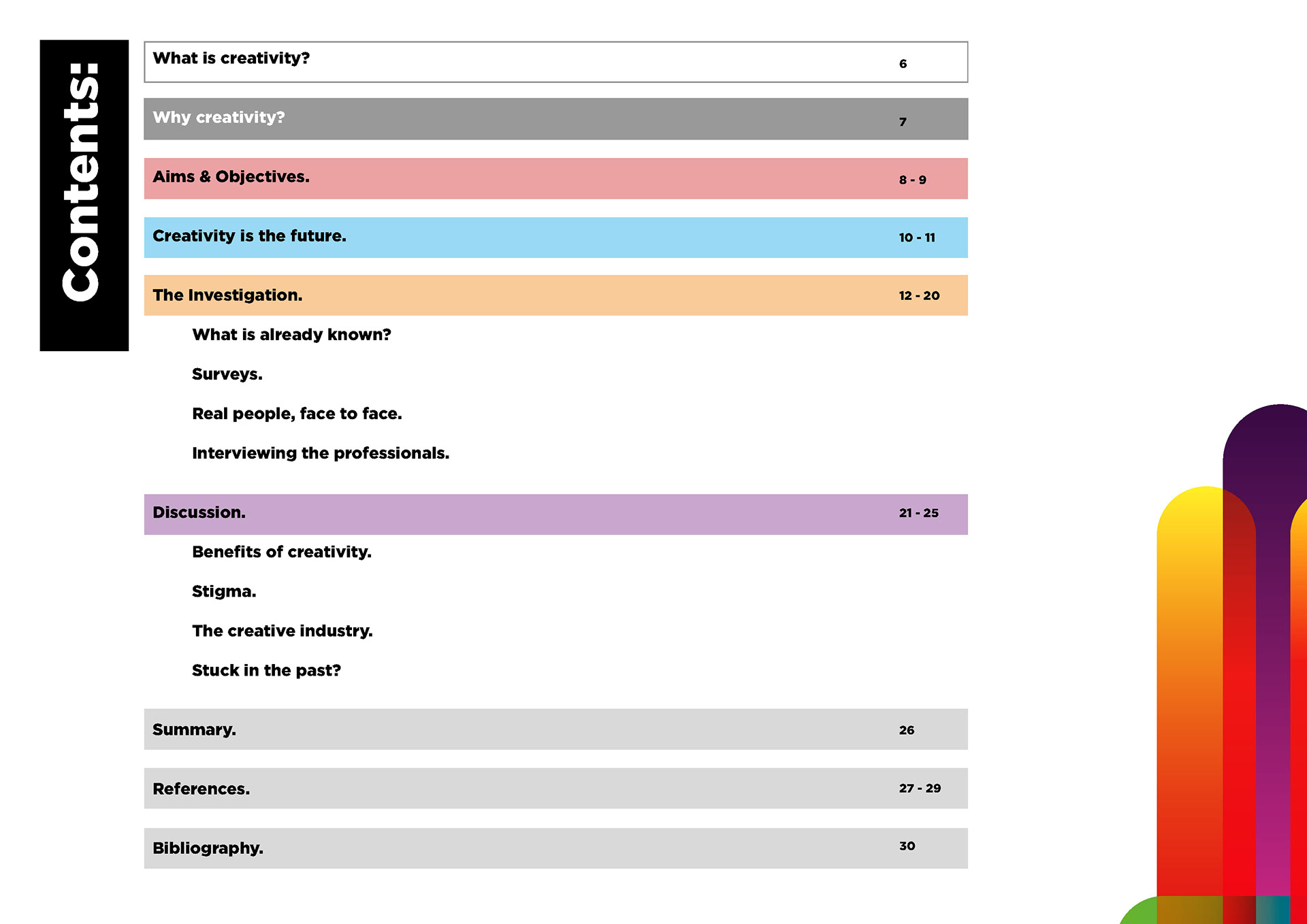Select the 'Bibliography.' section heading

click(x=208, y=848)
